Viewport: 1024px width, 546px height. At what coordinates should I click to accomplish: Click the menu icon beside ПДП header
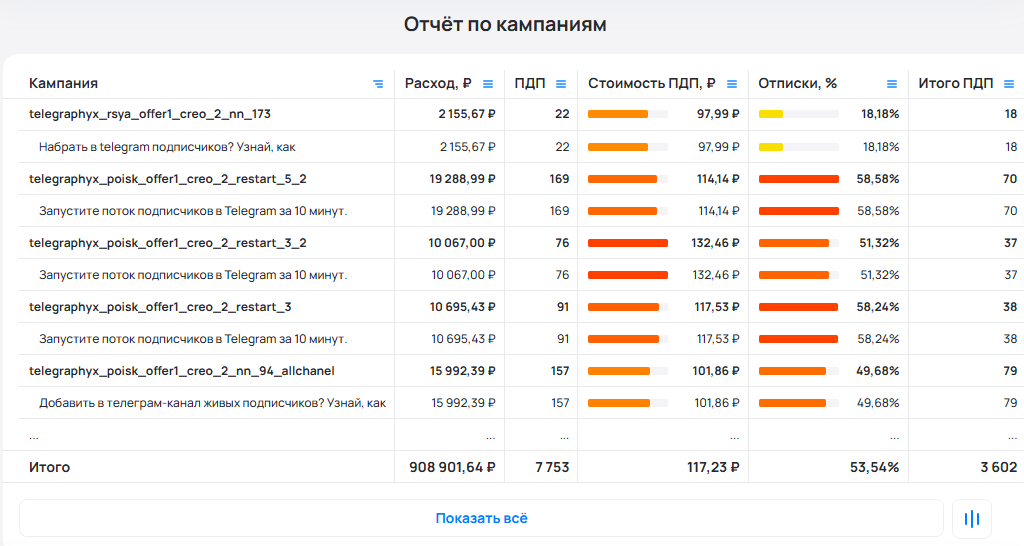tap(561, 84)
